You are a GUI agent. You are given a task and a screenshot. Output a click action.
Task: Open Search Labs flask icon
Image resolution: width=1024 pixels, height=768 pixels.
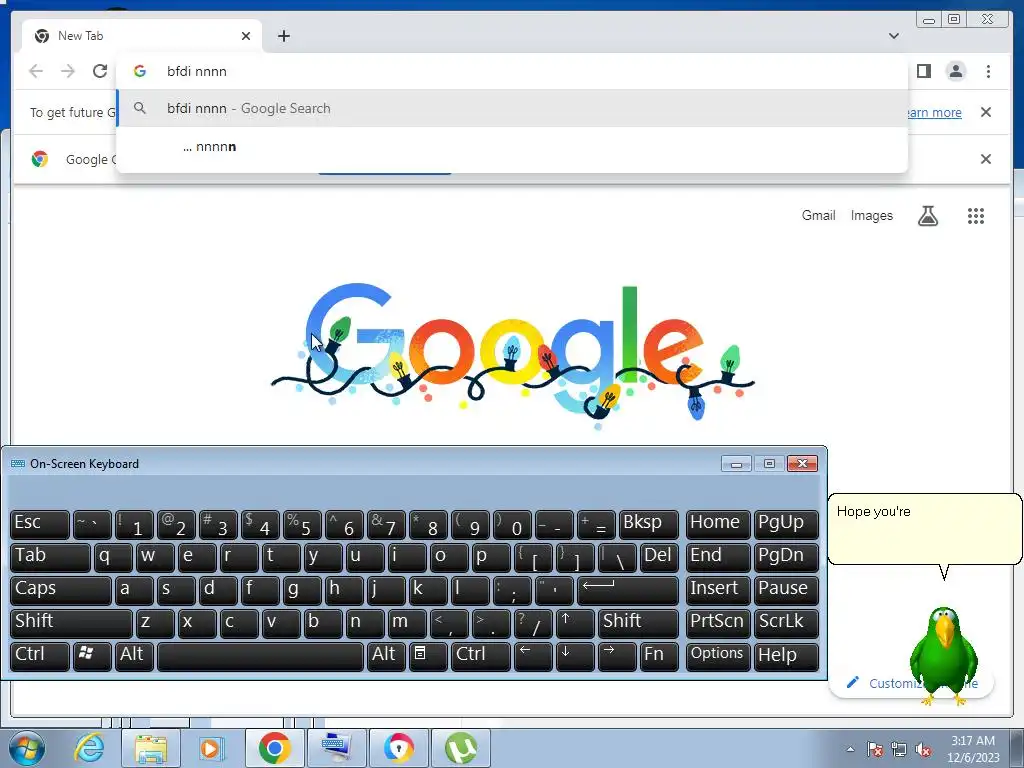pyautogui.click(x=927, y=216)
